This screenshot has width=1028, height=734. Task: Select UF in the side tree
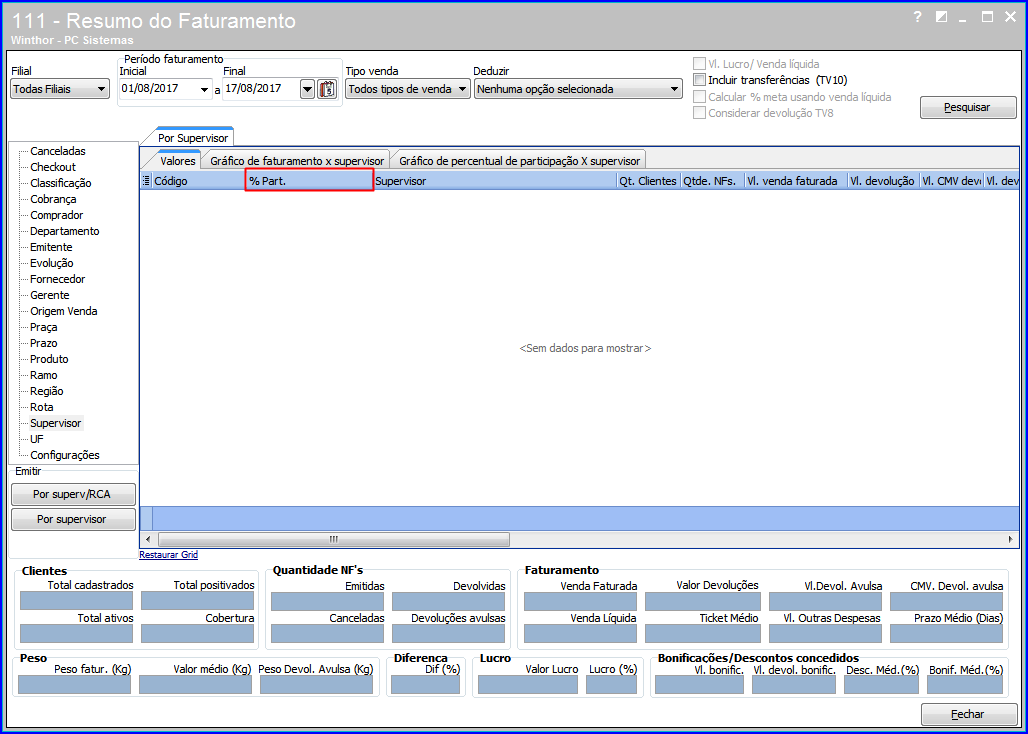coord(37,439)
